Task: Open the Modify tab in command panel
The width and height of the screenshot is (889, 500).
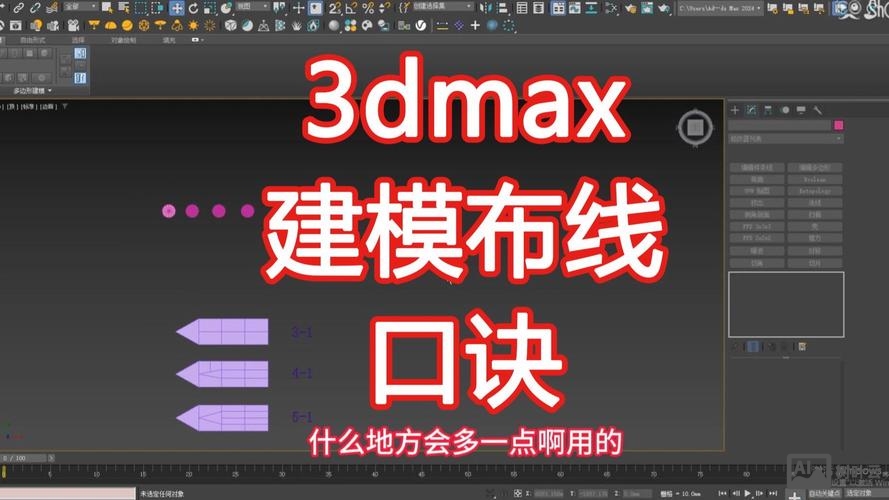Action: 751,110
